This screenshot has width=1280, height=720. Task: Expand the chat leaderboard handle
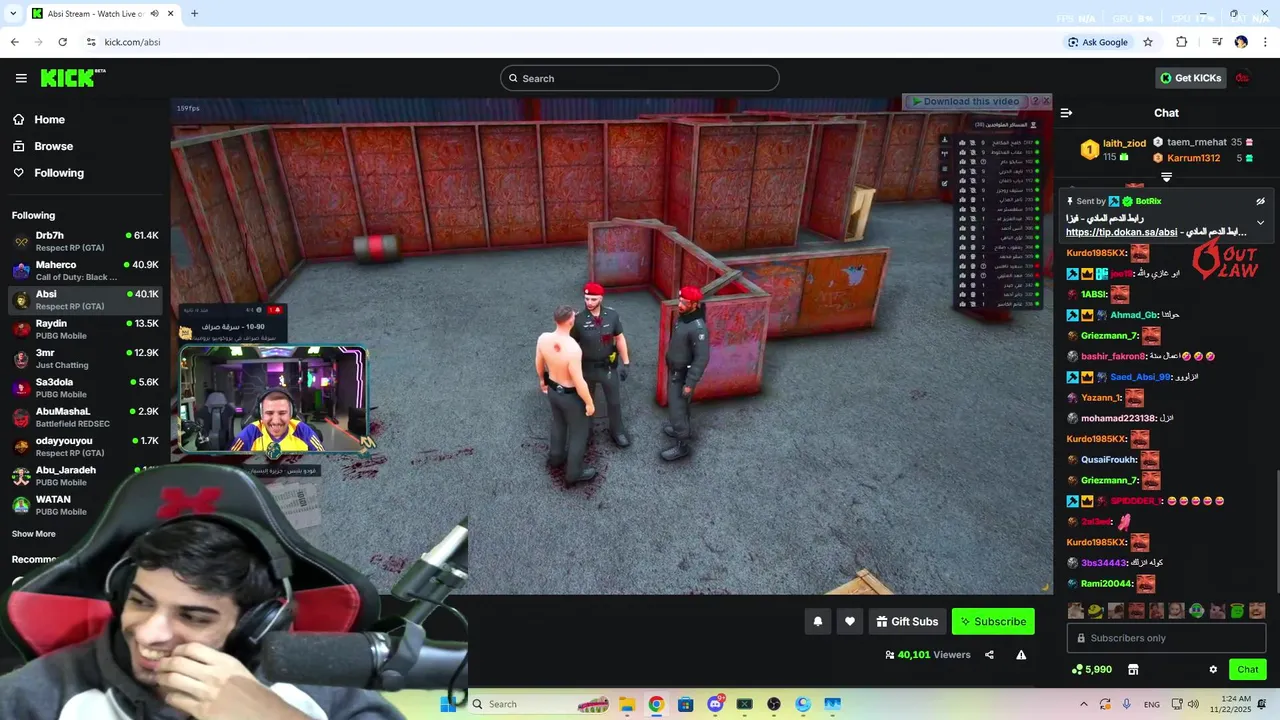(1166, 177)
